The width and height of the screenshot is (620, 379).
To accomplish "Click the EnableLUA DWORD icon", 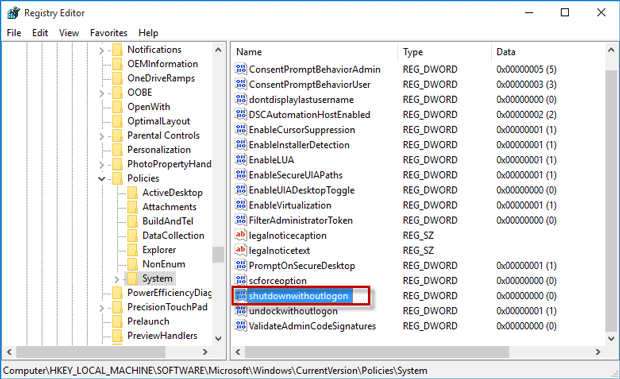I will tap(240, 160).
